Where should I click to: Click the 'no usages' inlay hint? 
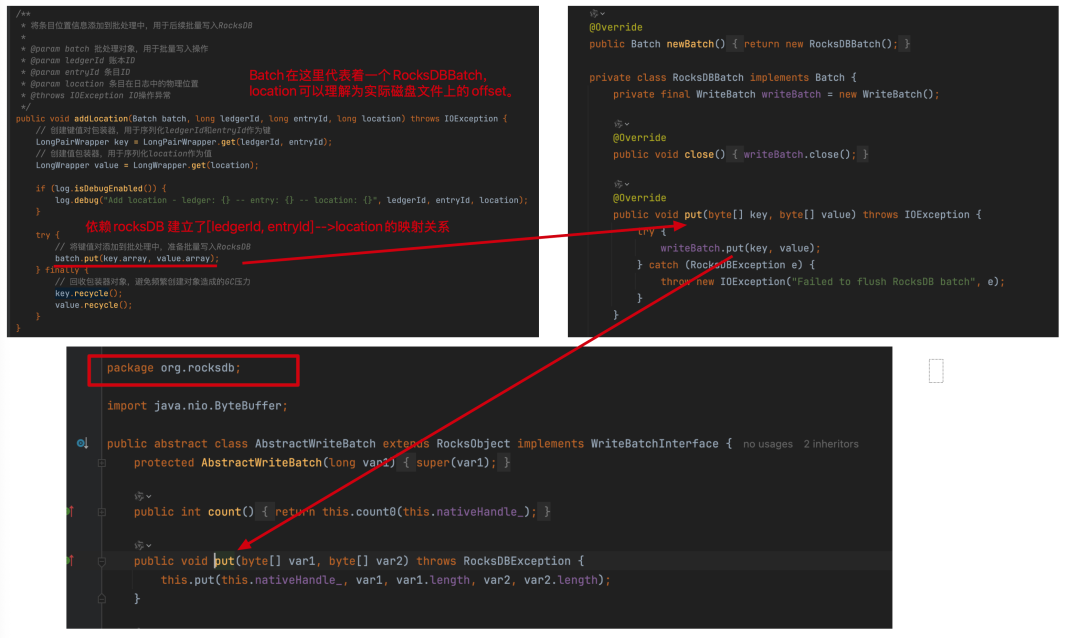[x=767, y=444]
